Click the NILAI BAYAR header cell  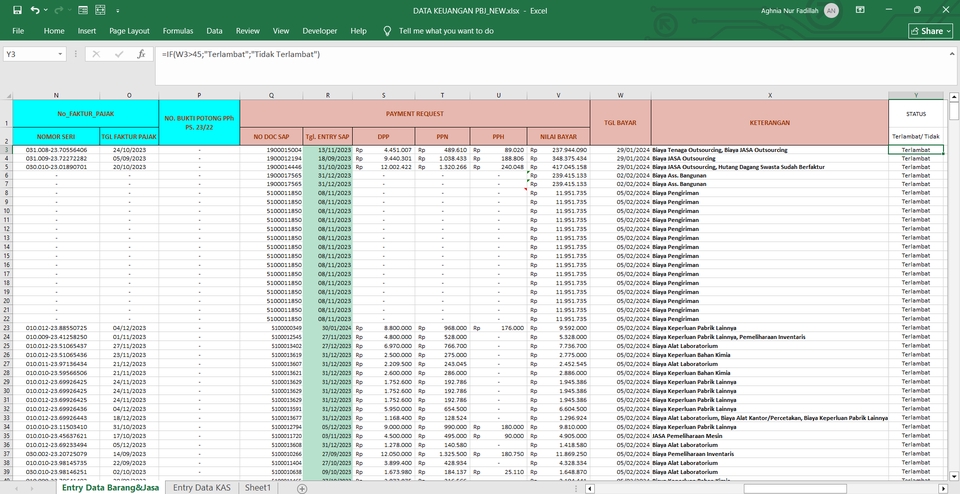(x=558, y=137)
